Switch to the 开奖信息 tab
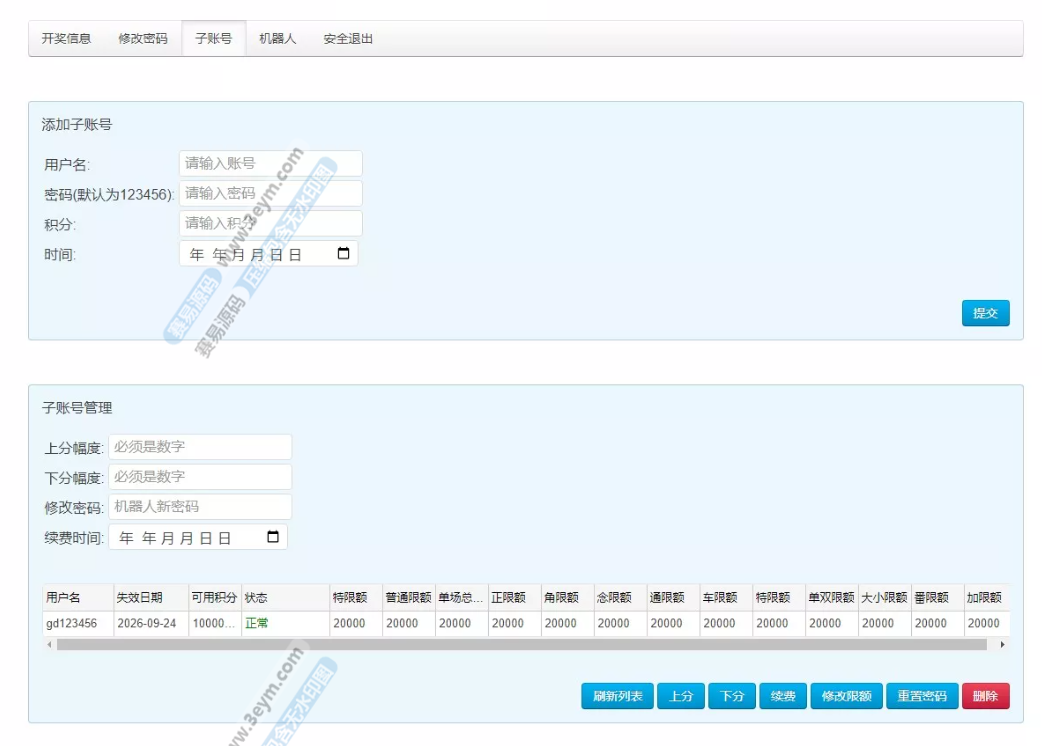Image resolution: width=1042 pixels, height=746 pixels. pos(66,39)
